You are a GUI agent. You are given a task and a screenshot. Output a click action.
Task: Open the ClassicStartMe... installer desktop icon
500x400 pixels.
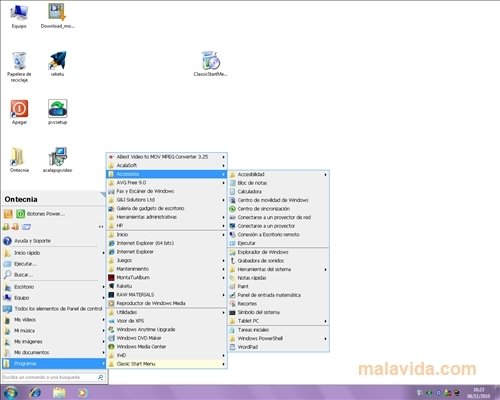[x=210, y=63]
